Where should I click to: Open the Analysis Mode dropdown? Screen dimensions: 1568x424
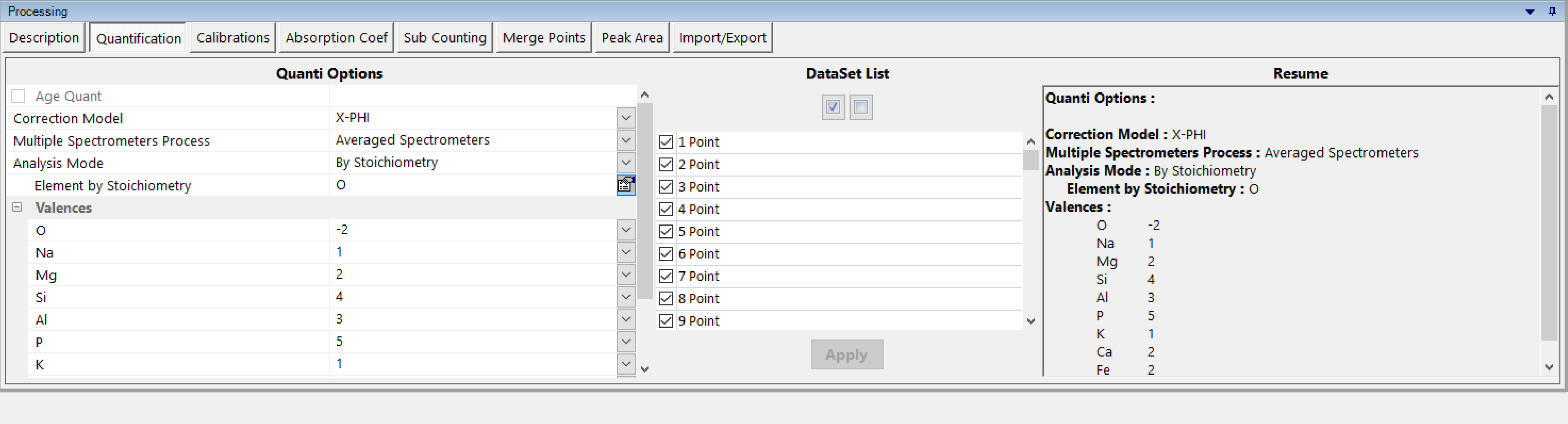coord(625,163)
